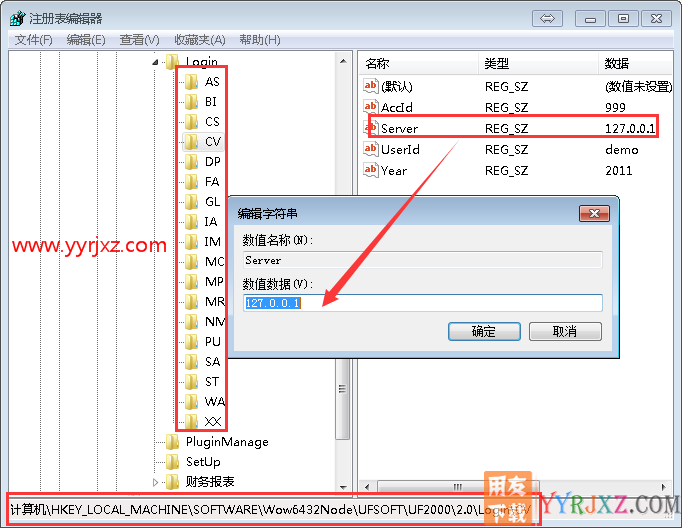
Task: Click the 2011 data cell
Action: tap(618, 170)
